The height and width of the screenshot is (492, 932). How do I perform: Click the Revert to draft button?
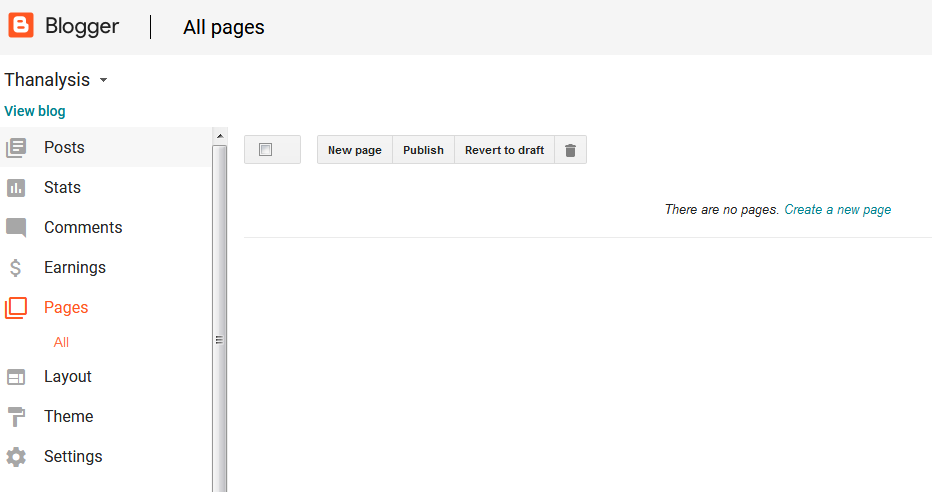[505, 150]
